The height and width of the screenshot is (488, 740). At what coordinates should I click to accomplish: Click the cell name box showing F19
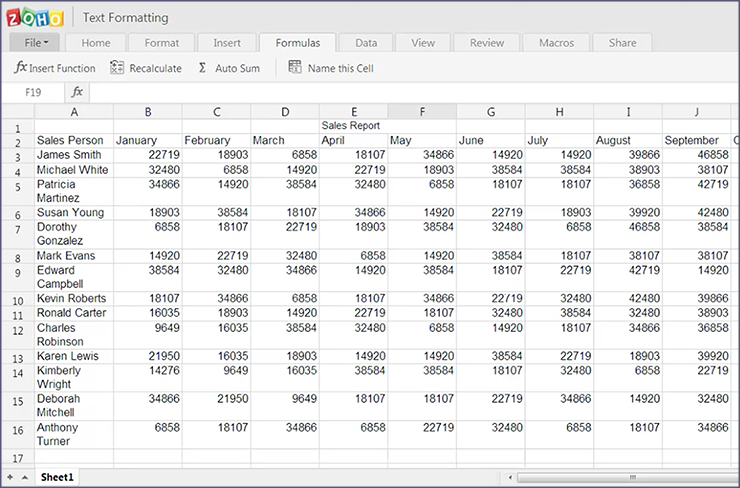coord(34,92)
